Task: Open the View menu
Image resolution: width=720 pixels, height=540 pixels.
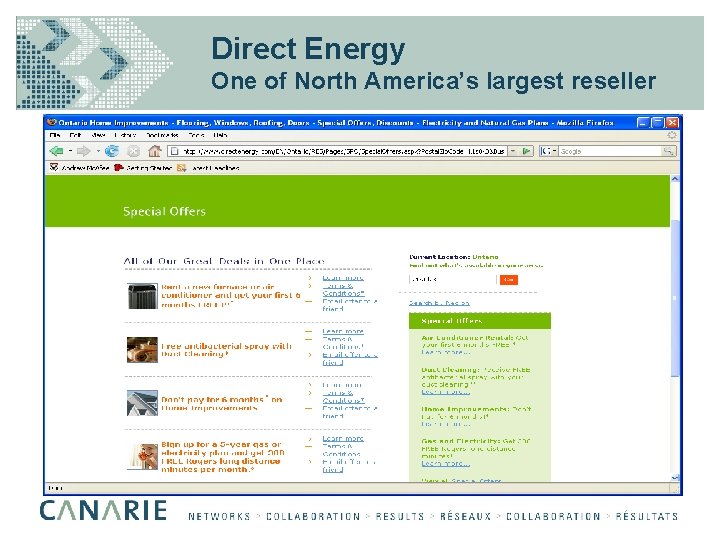Action: coord(98,135)
